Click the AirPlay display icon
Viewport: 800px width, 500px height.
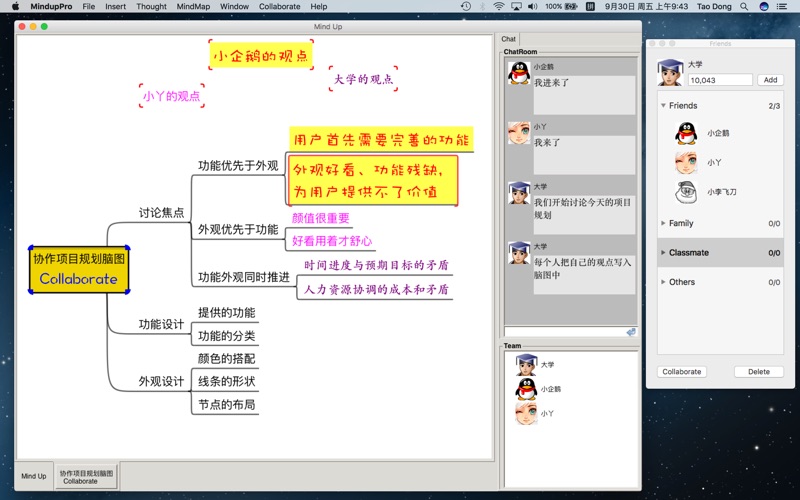click(516, 7)
